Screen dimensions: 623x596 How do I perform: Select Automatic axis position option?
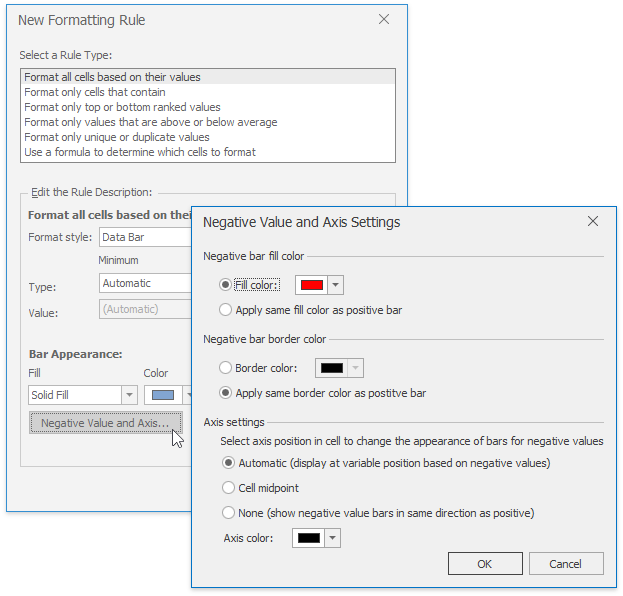[229, 463]
